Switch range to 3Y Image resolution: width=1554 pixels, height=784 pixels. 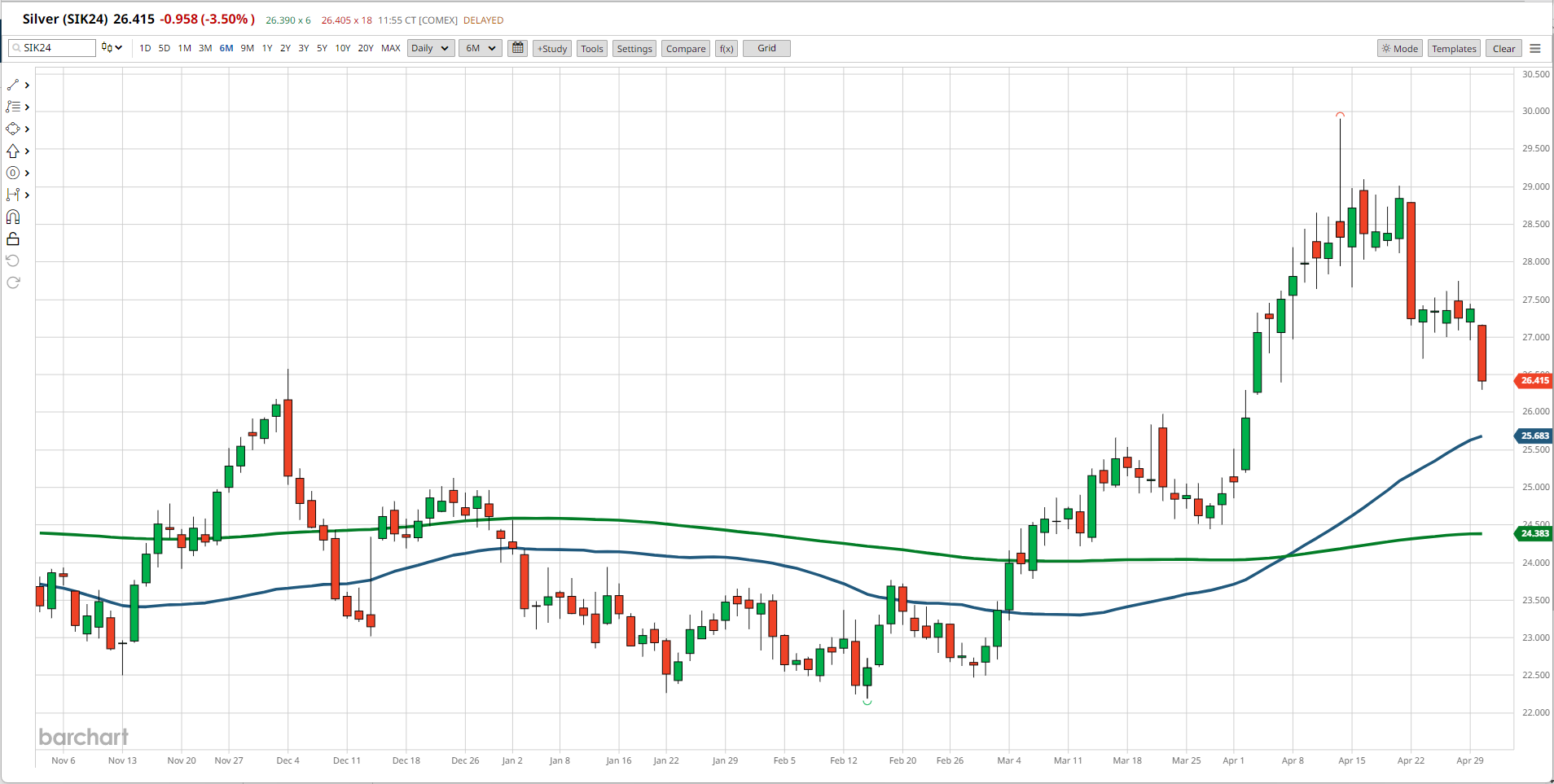(304, 48)
